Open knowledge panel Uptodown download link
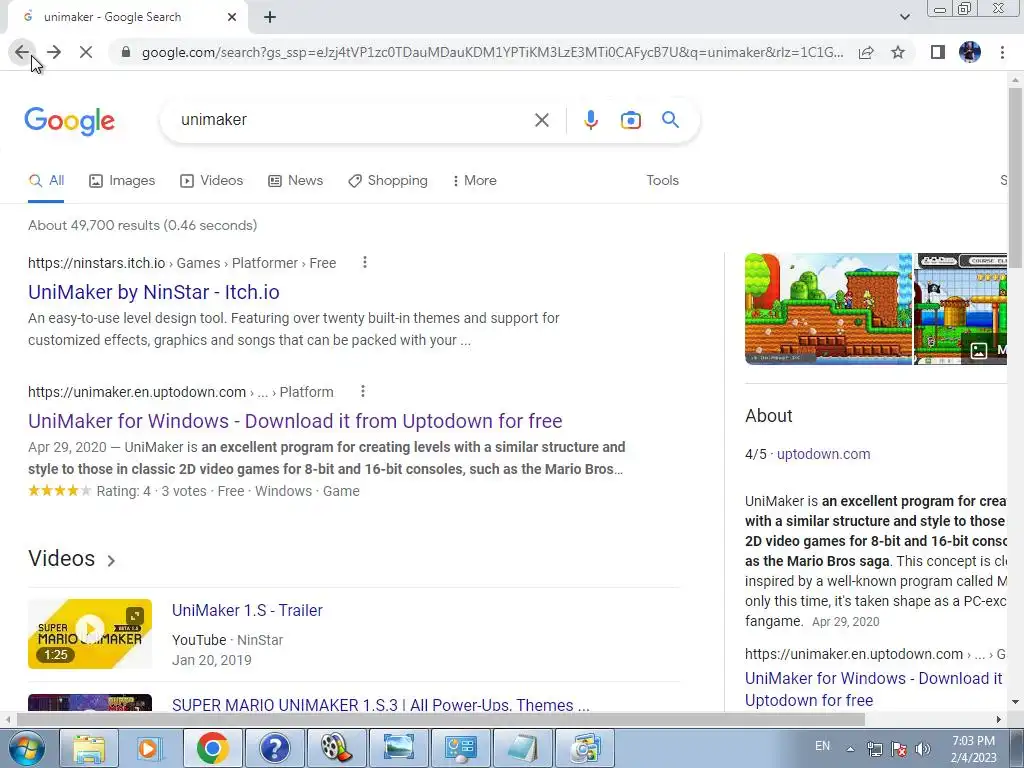The width and height of the screenshot is (1024, 768). 874,690
